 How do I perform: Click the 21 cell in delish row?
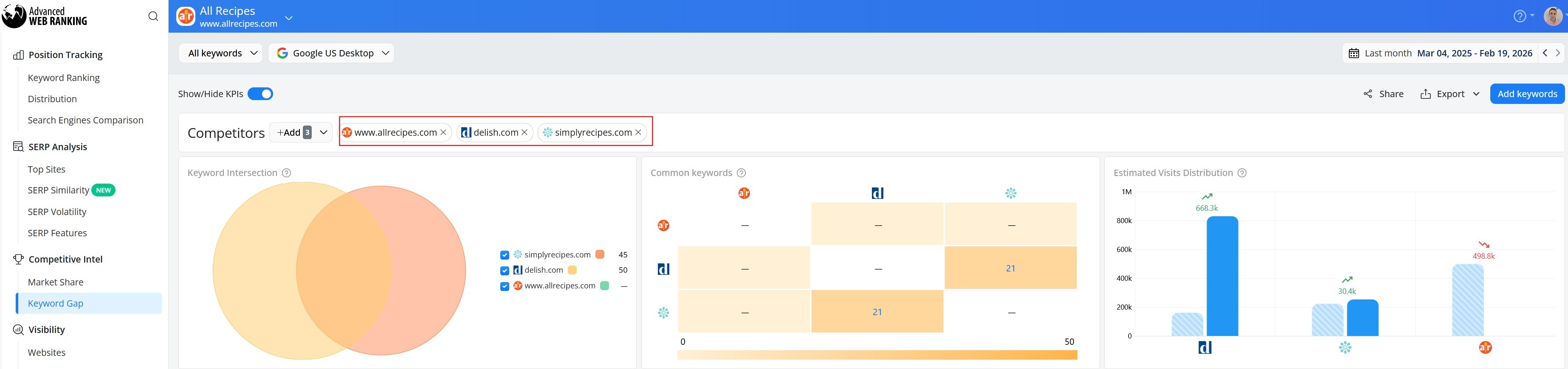point(1010,268)
